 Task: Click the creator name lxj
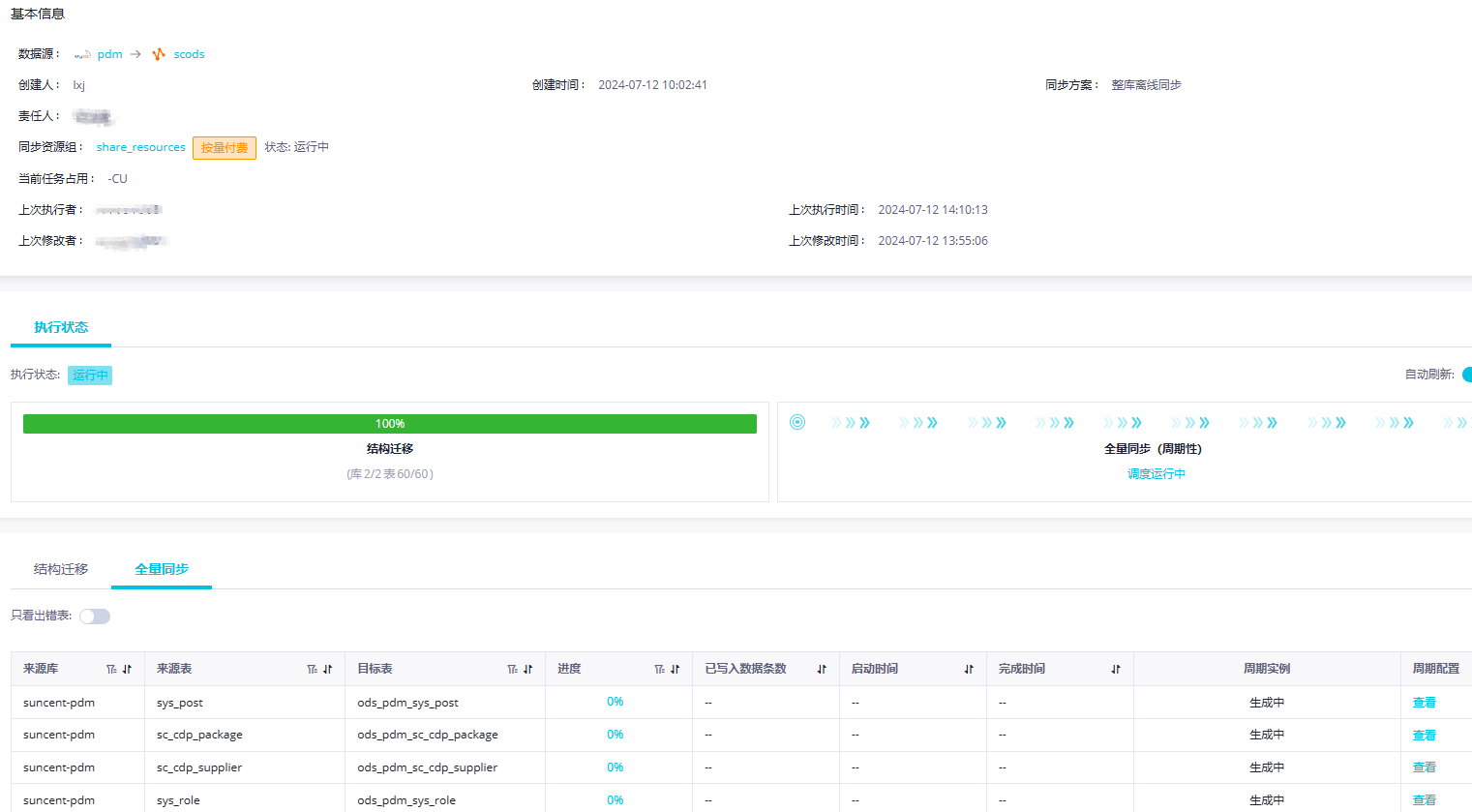(79, 85)
